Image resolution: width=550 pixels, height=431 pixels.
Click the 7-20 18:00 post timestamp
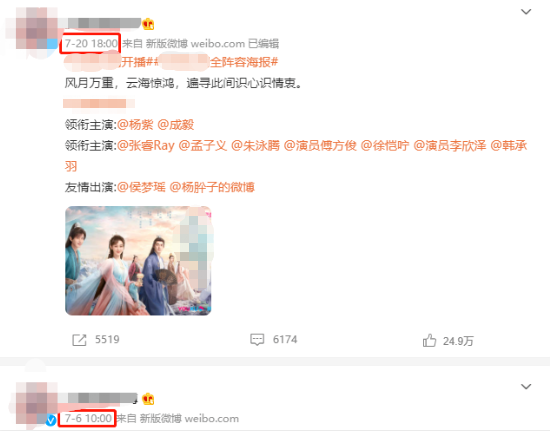click(91, 43)
